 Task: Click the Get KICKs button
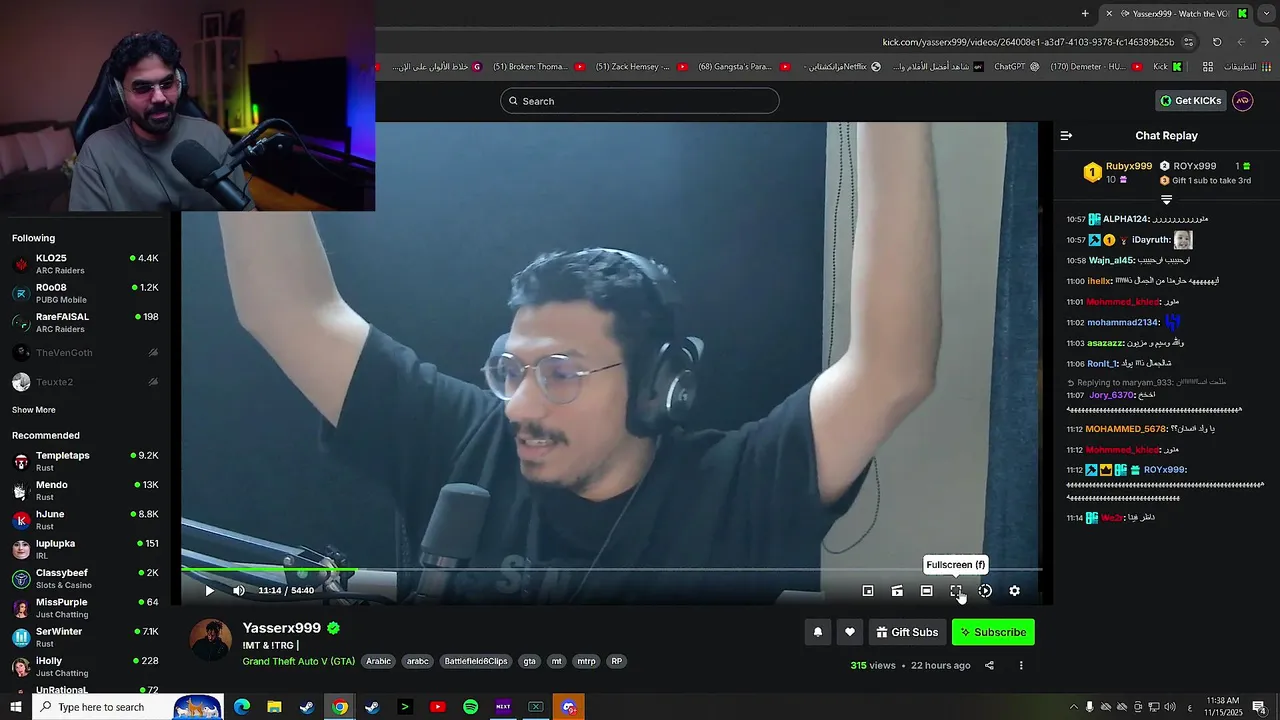pos(1191,101)
